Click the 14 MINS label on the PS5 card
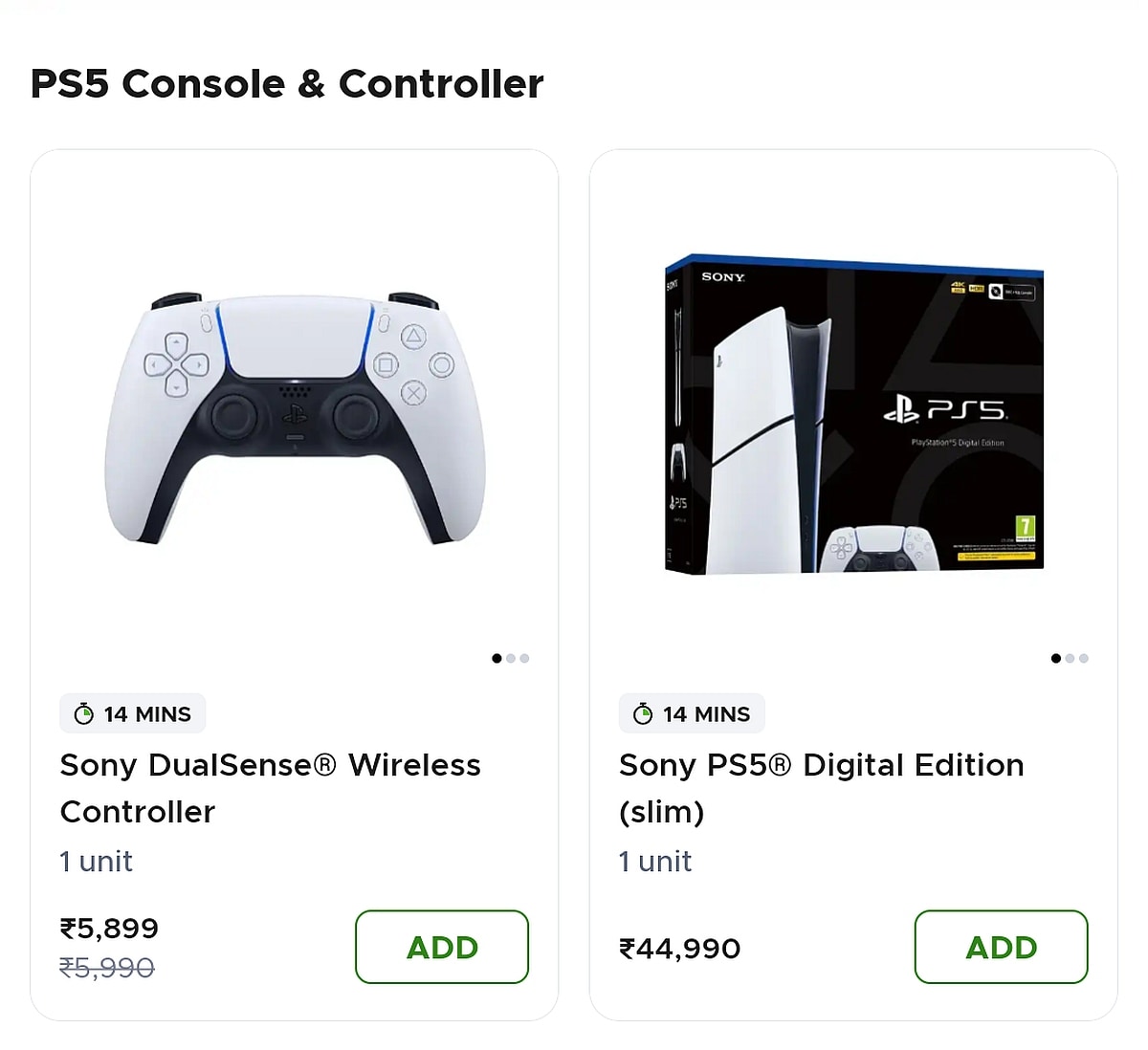The width and height of the screenshot is (1148, 1050). pyautogui.click(x=706, y=714)
